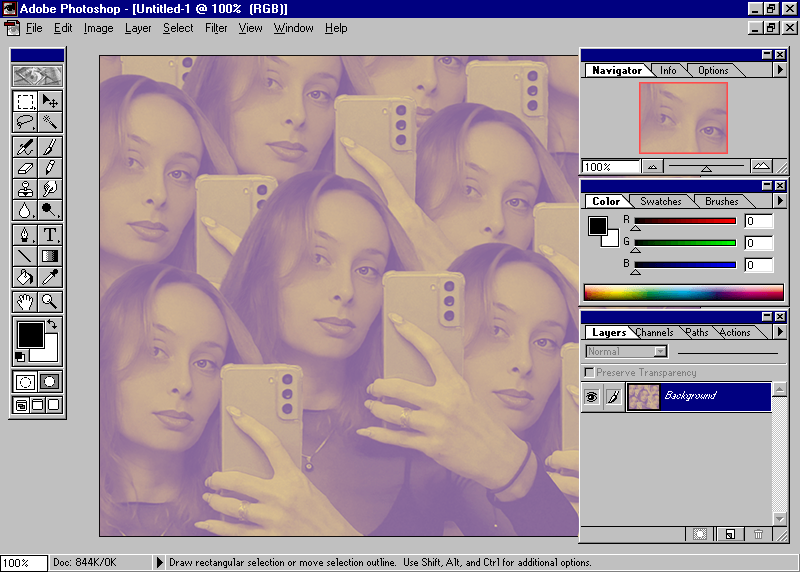Hide the Background layer with eye icon
Viewport: 800px width, 572px height.
point(591,397)
